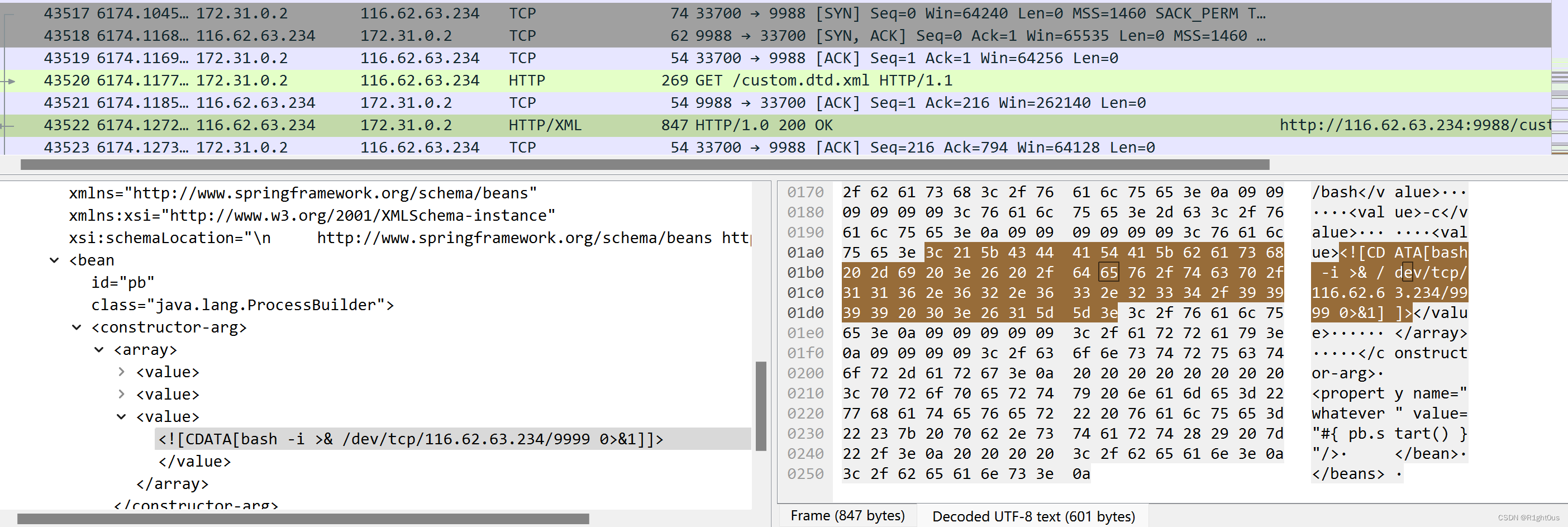Select the xmlns springframework beans line
The width and height of the screenshot is (1568, 527).
point(303,193)
